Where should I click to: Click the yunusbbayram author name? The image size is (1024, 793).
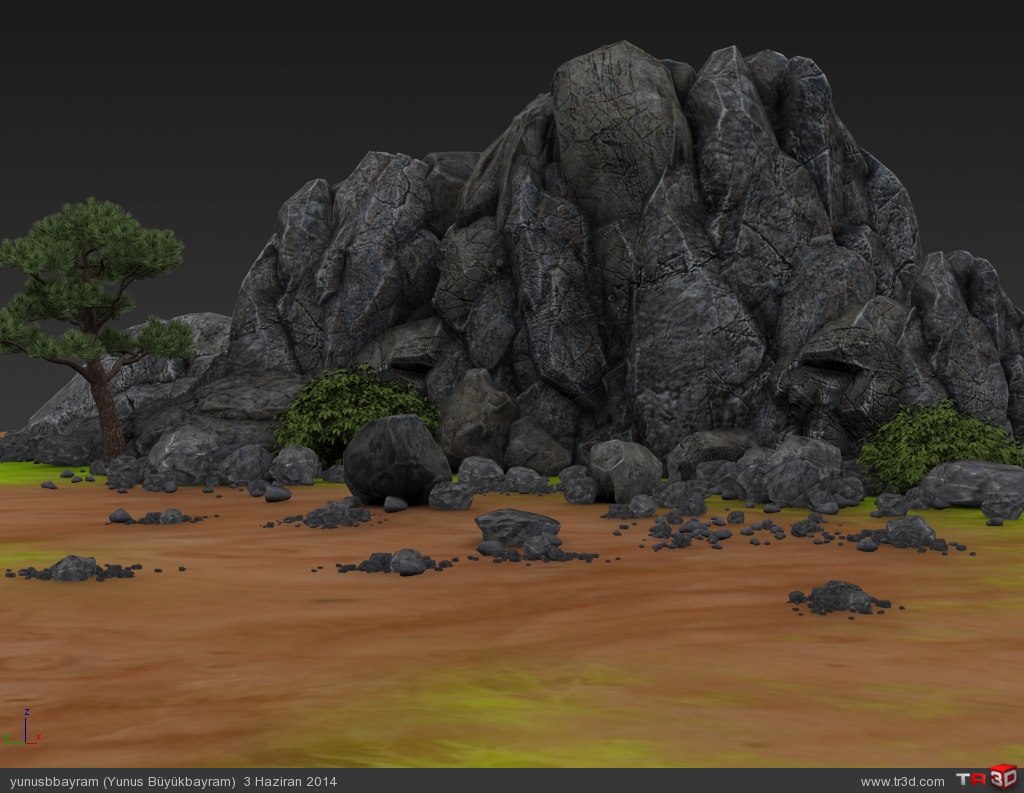(54, 782)
